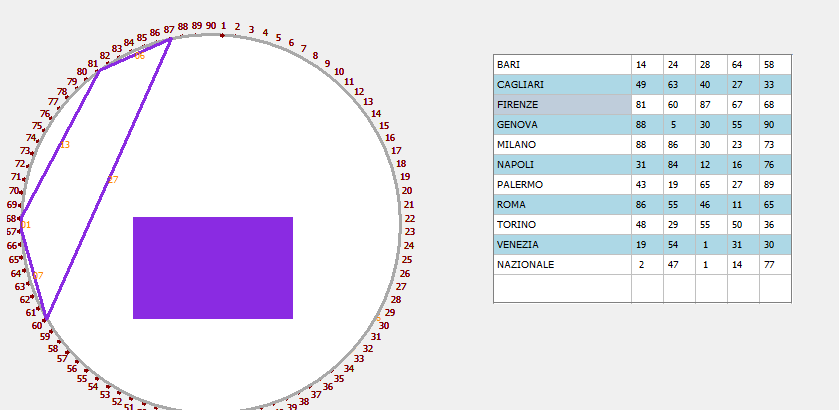Click cell 23 in the MILANO row
The width and height of the screenshot is (839, 410).
point(743,145)
